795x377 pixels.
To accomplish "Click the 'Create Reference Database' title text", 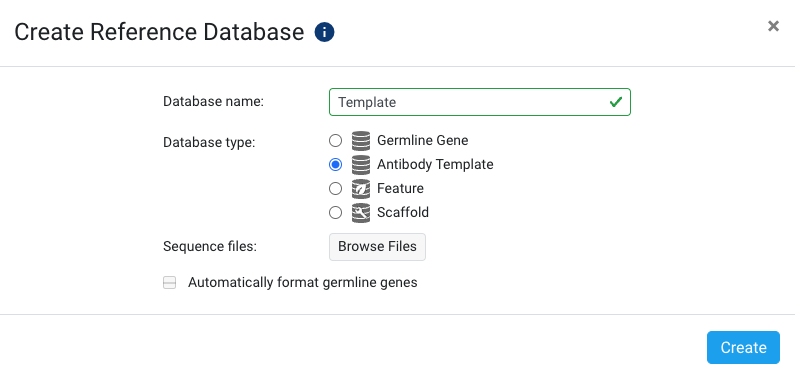I will (x=159, y=32).
